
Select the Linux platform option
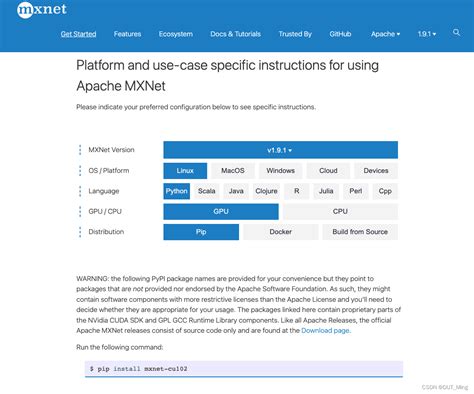click(185, 171)
